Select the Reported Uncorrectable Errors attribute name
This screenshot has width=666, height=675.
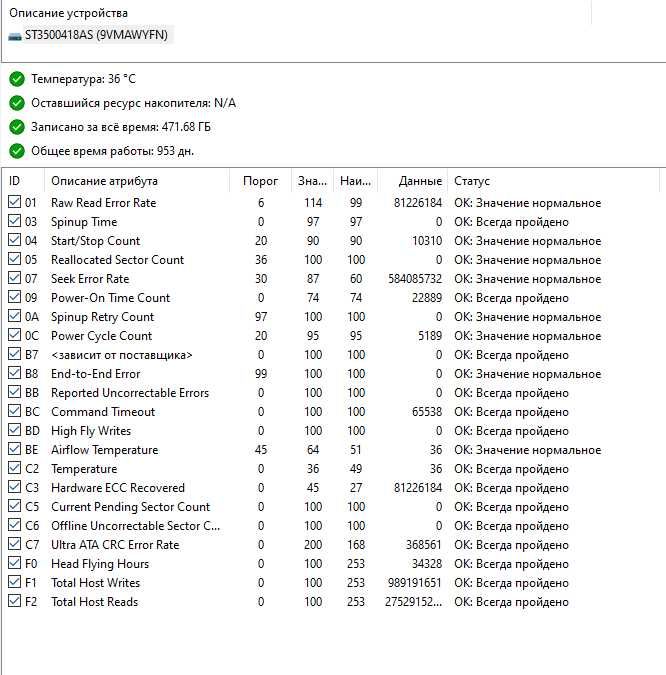coord(130,393)
